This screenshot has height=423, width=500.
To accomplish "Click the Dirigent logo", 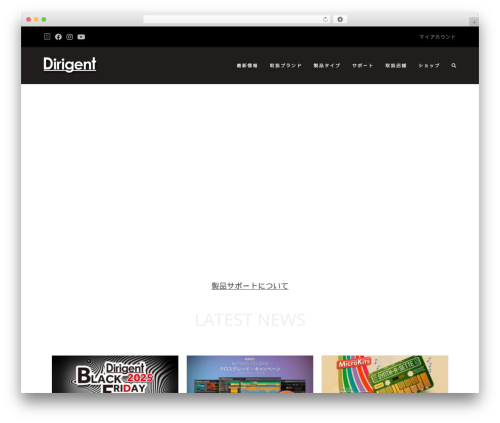I will tap(70, 65).
